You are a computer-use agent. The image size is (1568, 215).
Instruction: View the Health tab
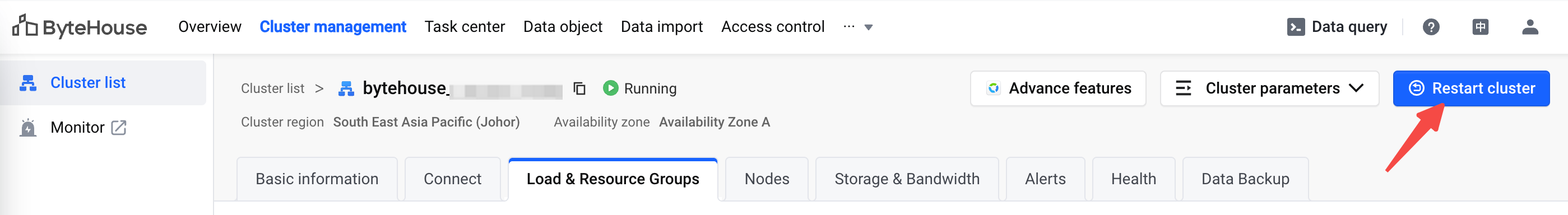[1133, 179]
